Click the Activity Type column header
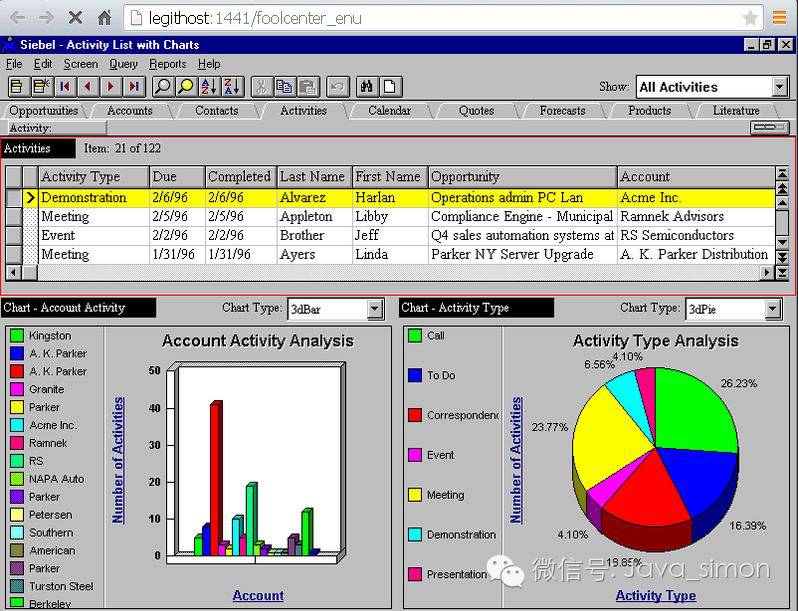The image size is (798, 611). pyautogui.click(x=94, y=177)
